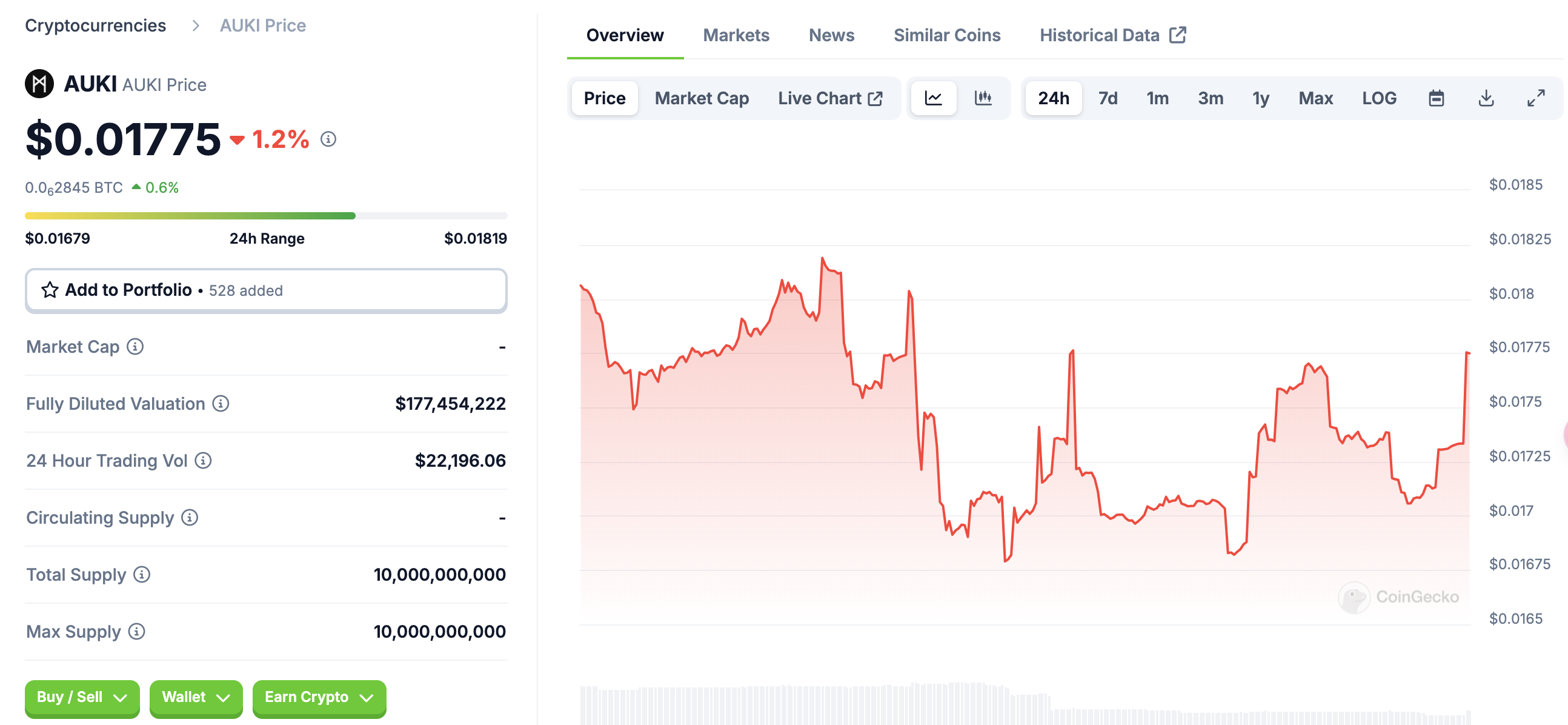
Task: Click Add to Portfolio button
Action: (266, 290)
